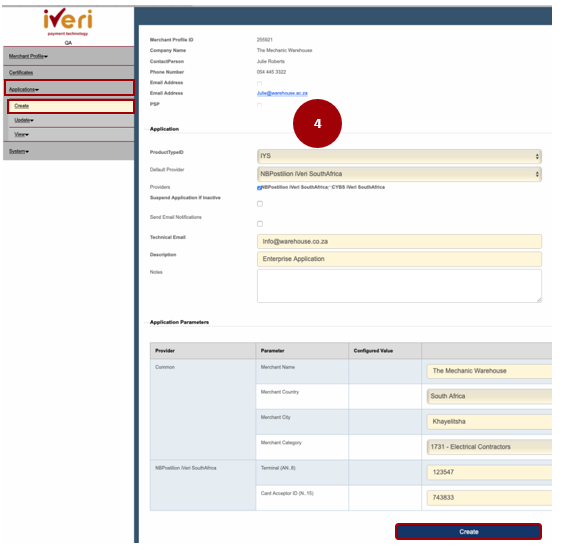Click the blue Create button
This screenshot has width=563, height=552.
[468, 532]
